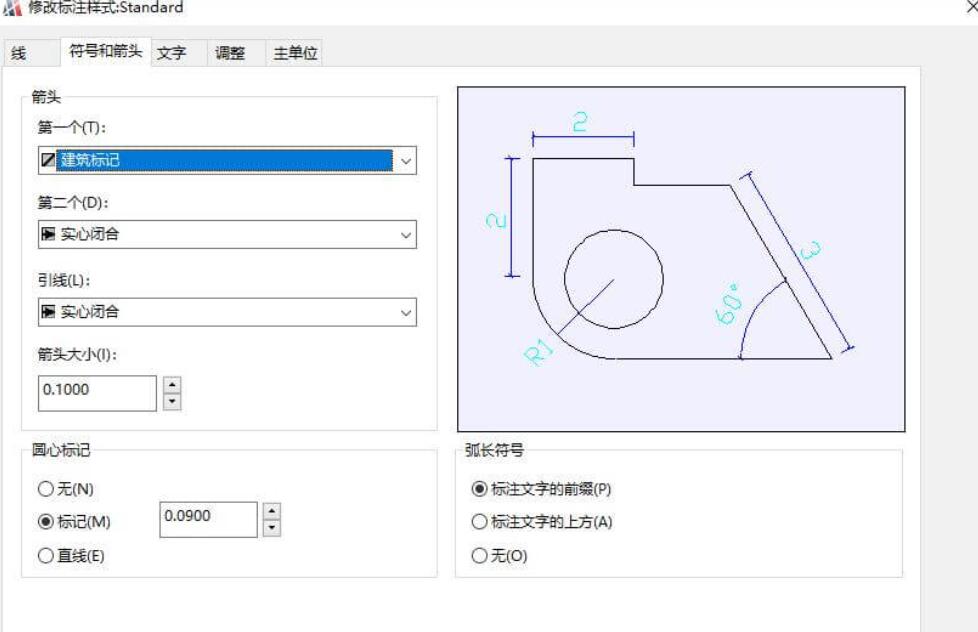
Task: Switch to the 主单位 tab
Action: click(295, 54)
